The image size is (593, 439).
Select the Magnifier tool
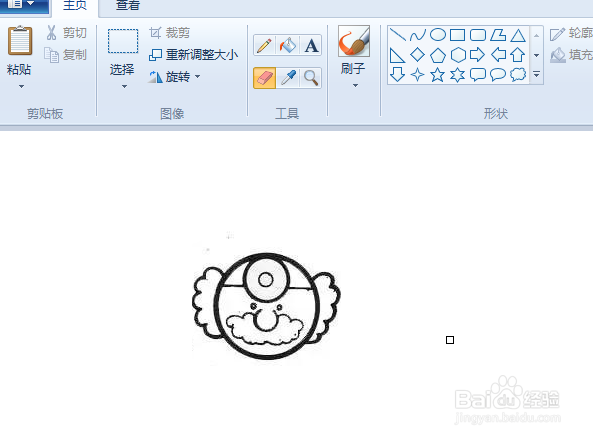coord(311,78)
